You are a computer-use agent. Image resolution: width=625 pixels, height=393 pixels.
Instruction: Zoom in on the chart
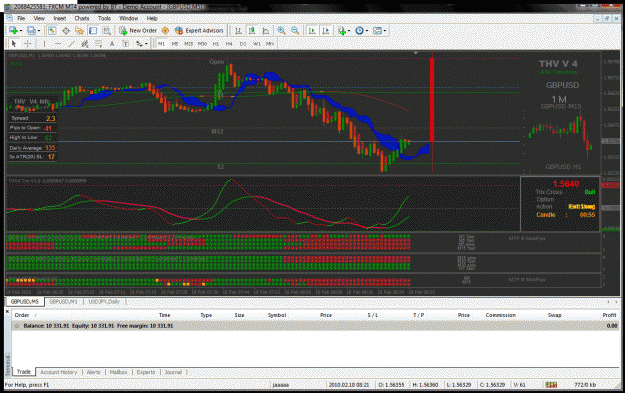click(281, 31)
